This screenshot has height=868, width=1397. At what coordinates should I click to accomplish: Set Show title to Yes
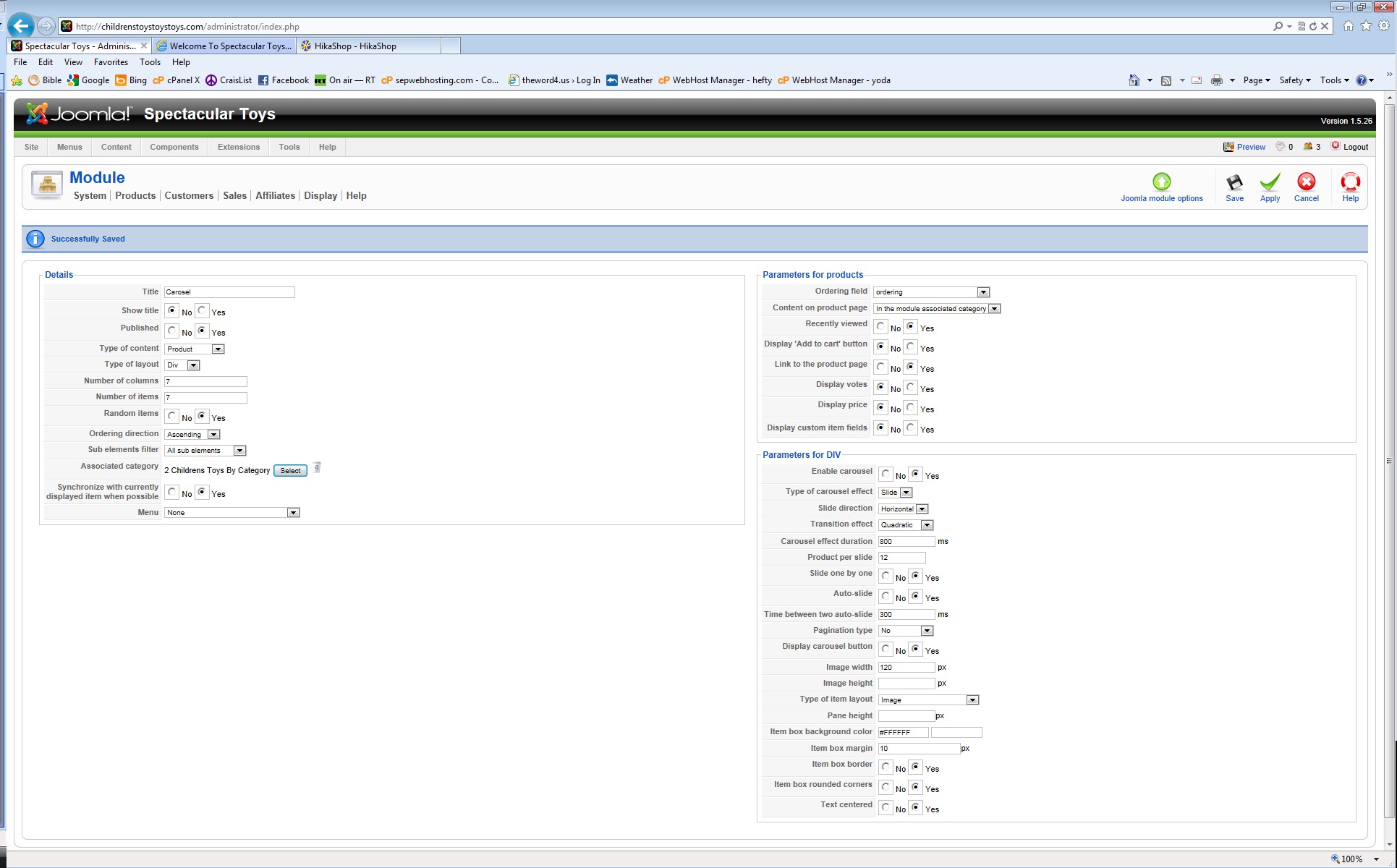[x=203, y=311]
